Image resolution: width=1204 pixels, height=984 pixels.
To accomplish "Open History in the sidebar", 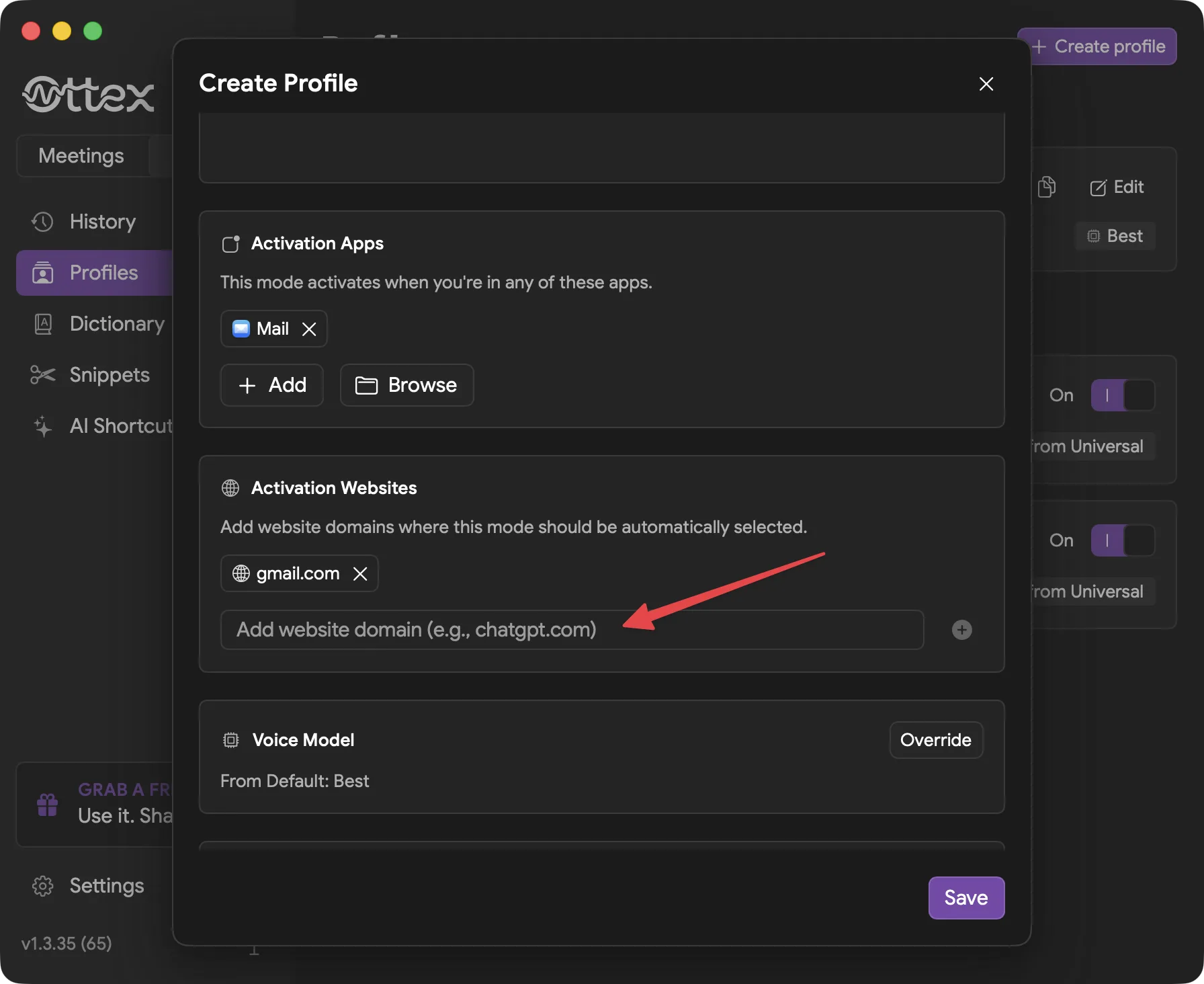I will (94, 222).
